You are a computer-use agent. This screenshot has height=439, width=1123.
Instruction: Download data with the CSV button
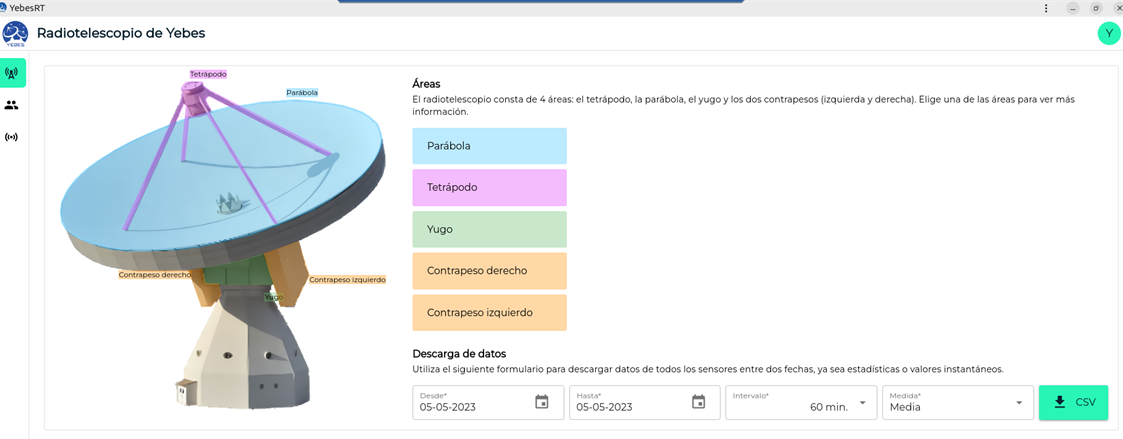pyautogui.click(x=1074, y=402)
